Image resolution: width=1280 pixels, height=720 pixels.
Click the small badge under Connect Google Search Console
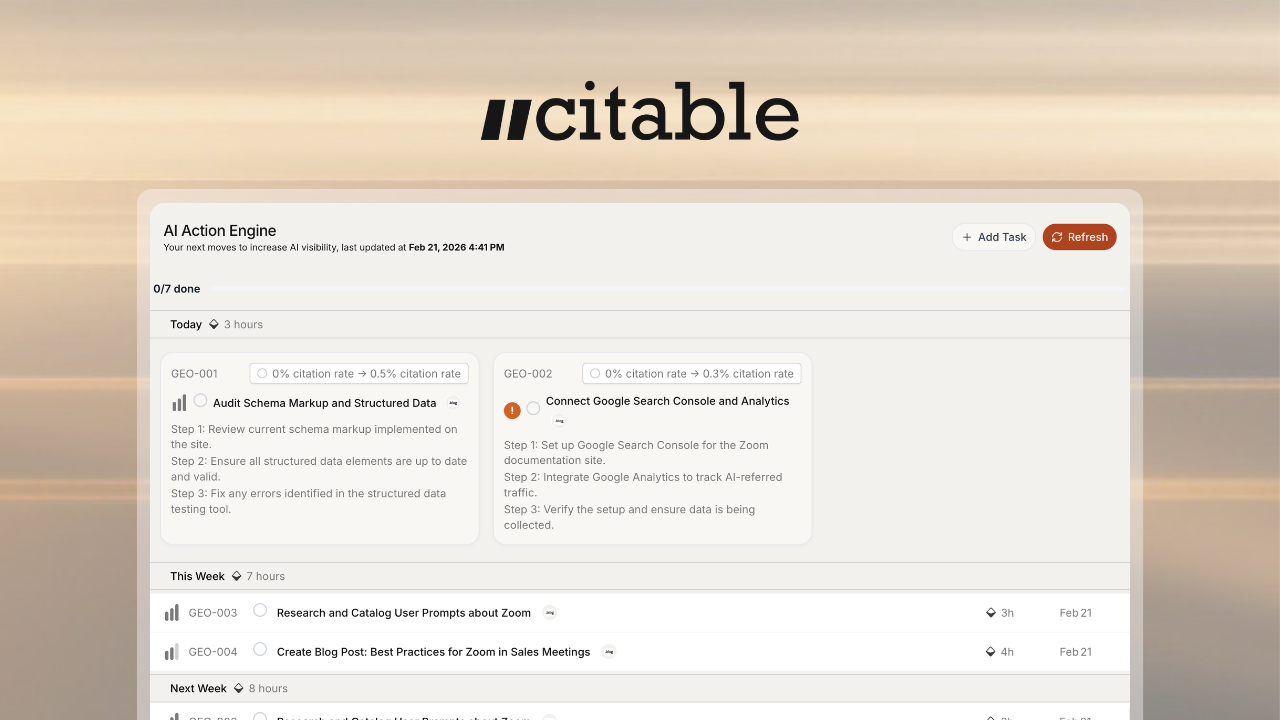point(559,421)
